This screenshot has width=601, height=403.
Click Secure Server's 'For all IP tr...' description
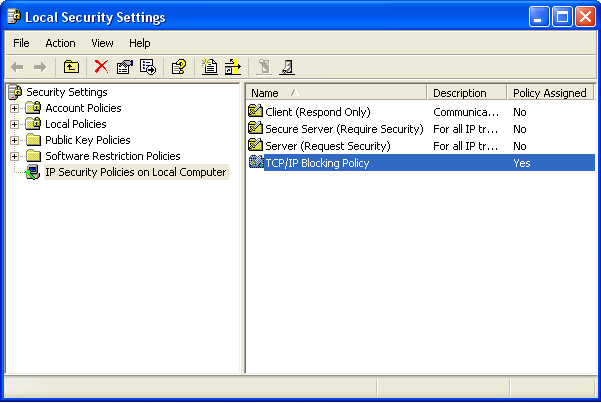[465, 129]
